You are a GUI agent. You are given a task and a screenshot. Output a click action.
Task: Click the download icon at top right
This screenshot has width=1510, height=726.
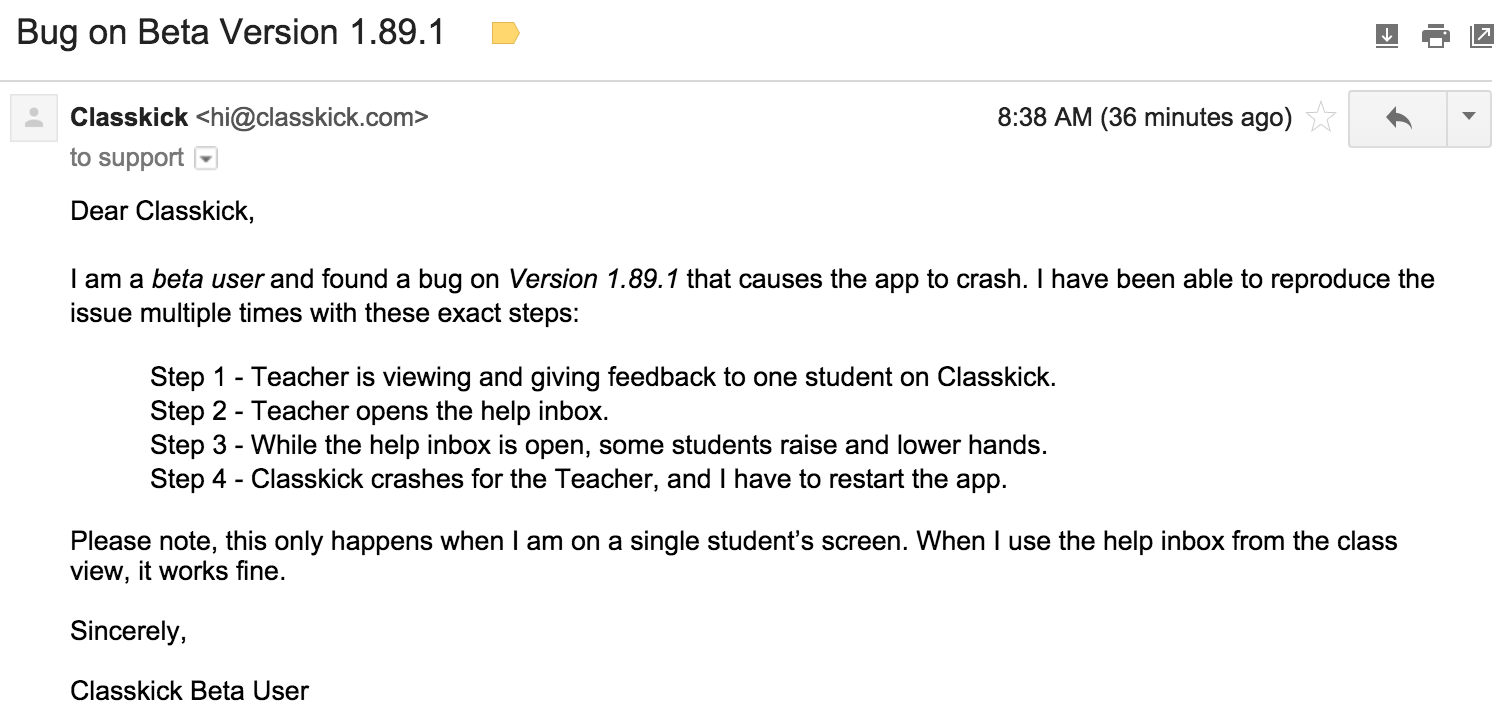click(x=1386, y=36)
